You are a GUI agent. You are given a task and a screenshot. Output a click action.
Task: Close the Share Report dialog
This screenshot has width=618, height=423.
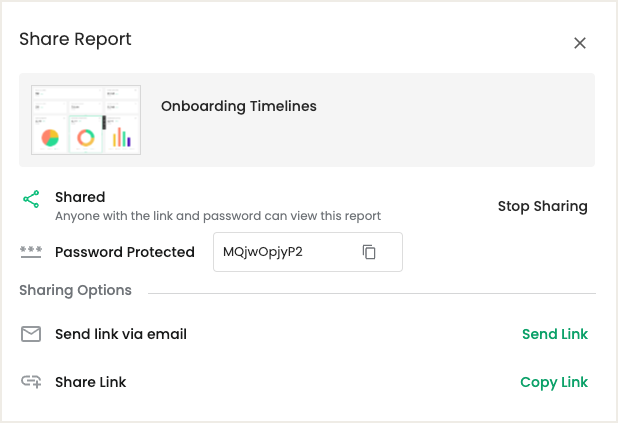click(x=580, y=43)
